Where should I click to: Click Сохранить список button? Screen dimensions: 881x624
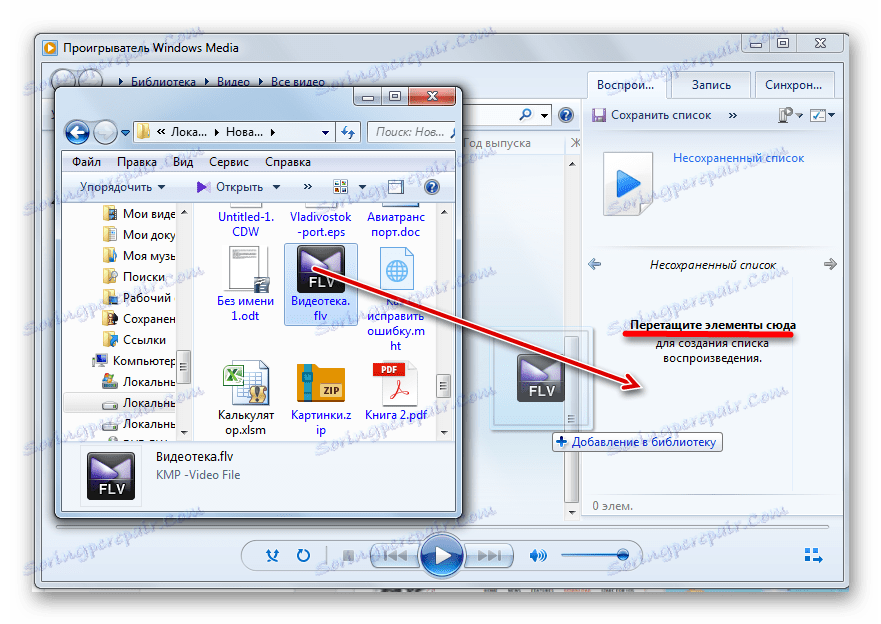point(652,115)
